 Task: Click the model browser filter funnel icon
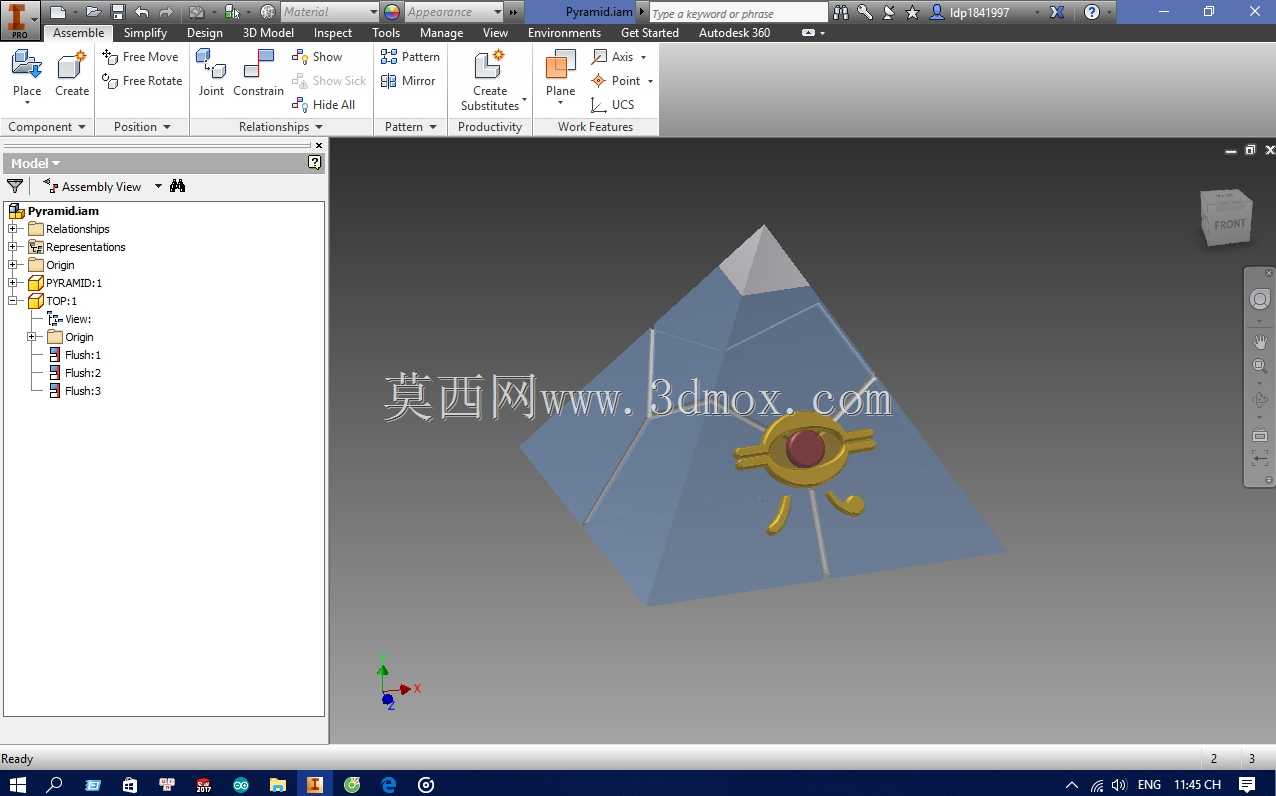15,186
